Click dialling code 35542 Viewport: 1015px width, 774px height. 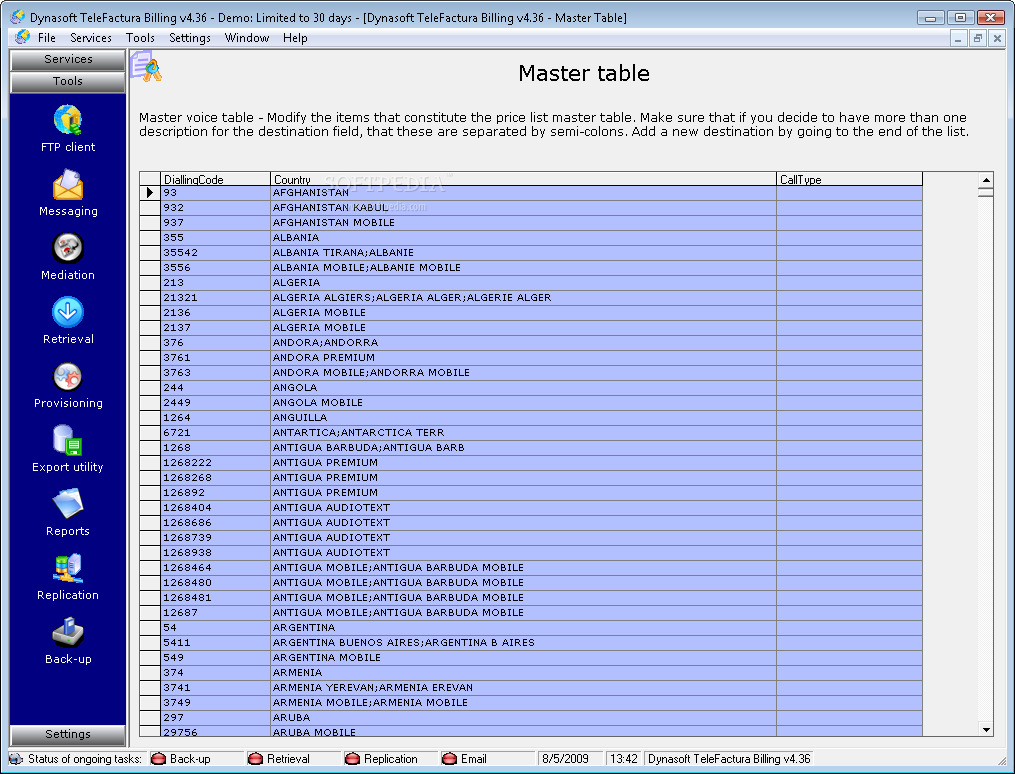point(215,252)
